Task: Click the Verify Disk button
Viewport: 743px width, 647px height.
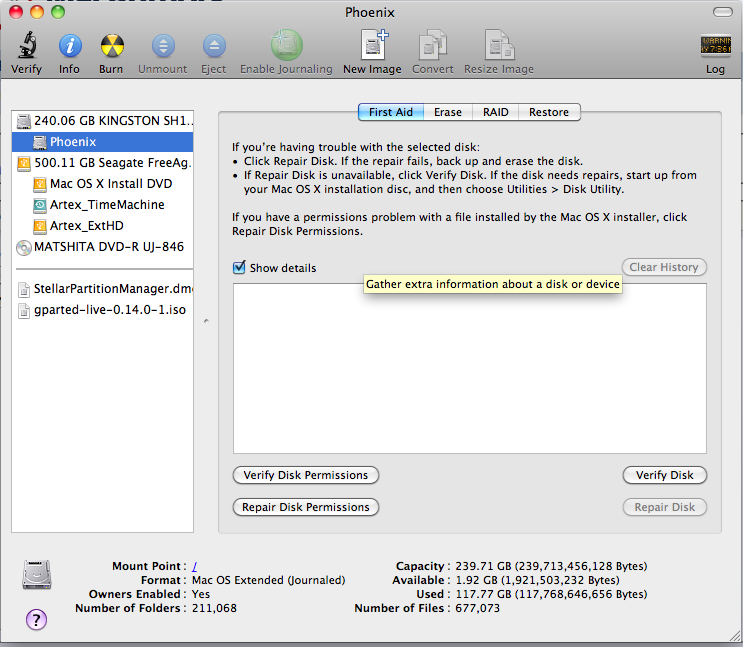Action: click(x=664, y=475)
